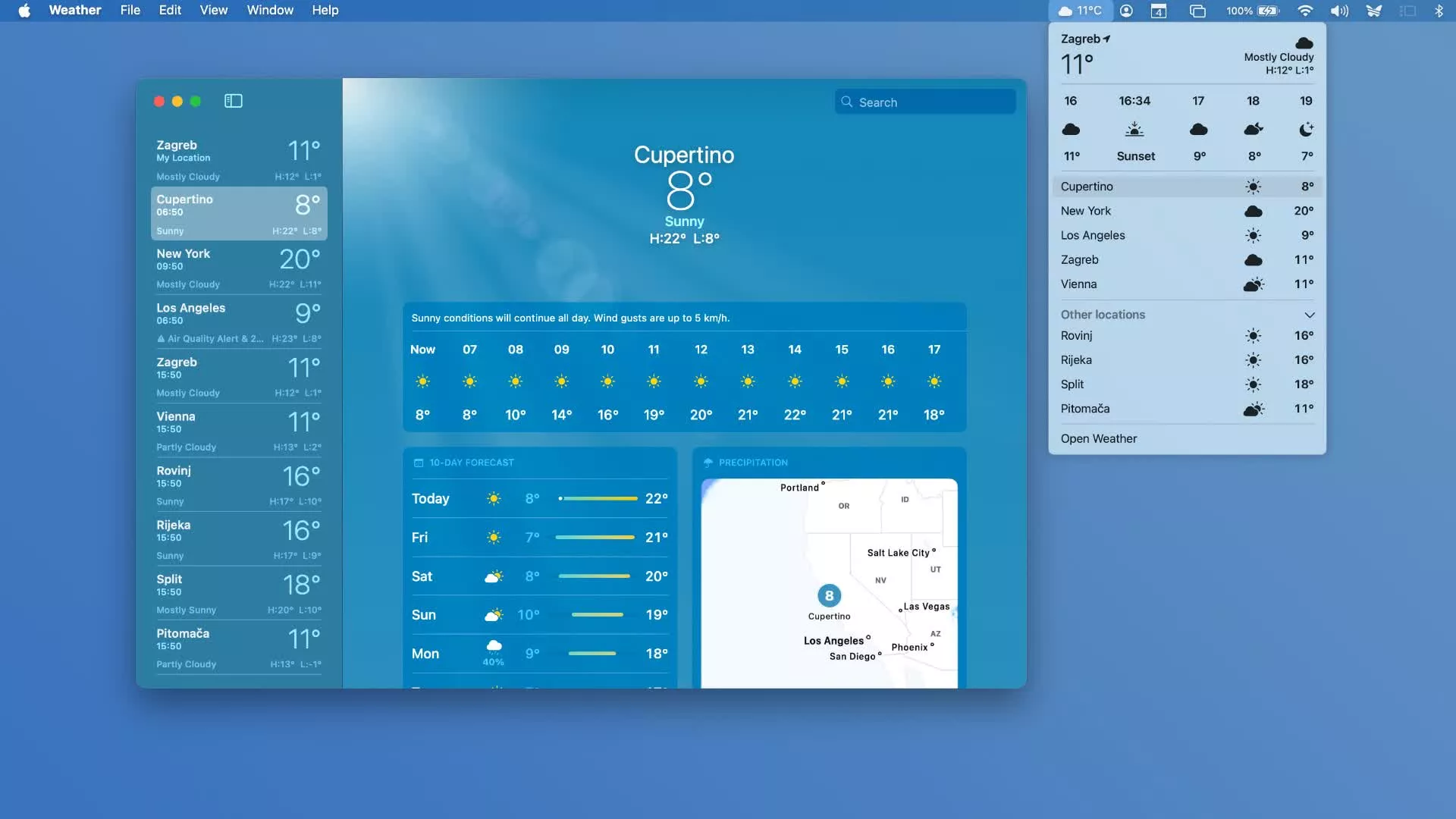Click the 14 hour column in hourly forecast
The width and height of the screenshot is (1456, 819).
[795, 381]
